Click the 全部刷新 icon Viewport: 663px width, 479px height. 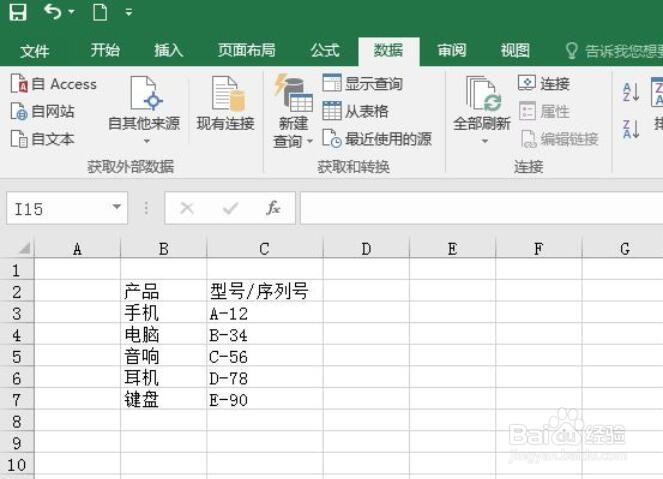tap(482, 94)
